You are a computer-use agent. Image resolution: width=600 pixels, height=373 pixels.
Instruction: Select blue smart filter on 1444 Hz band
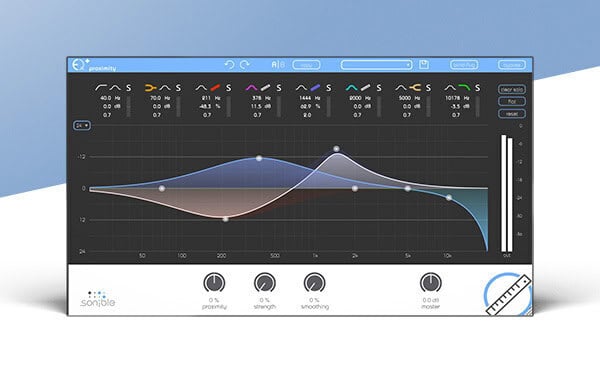[315, 88]
